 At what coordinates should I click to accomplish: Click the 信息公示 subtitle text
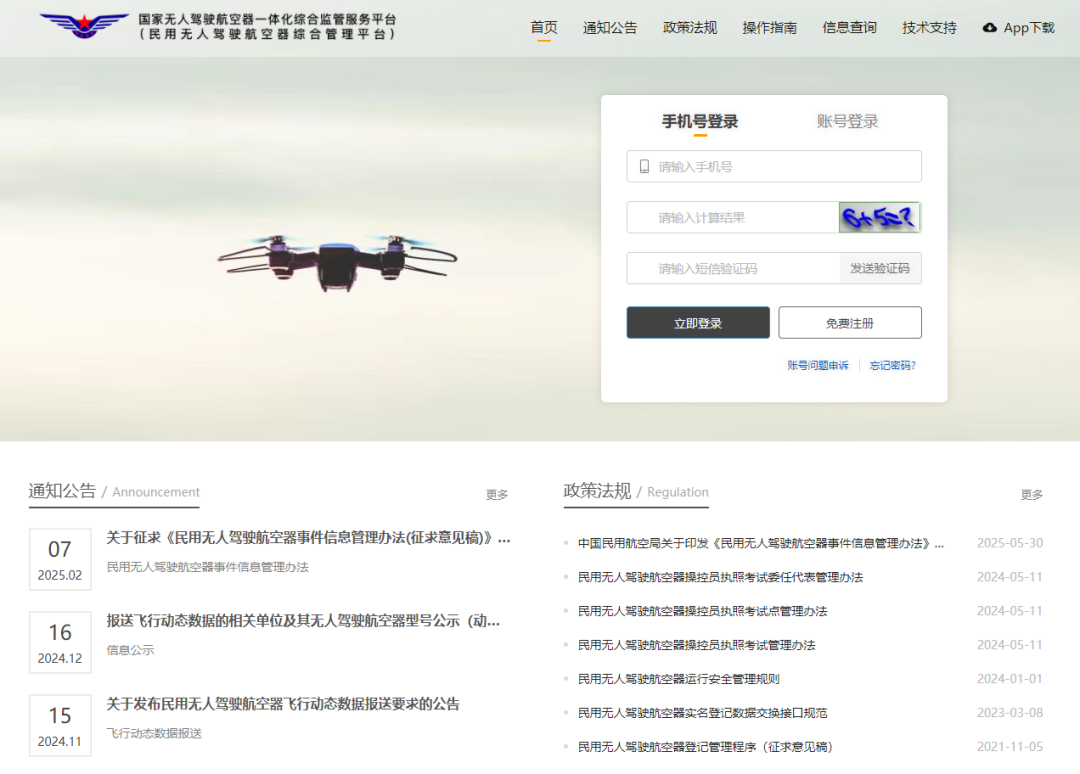(130, 650)
